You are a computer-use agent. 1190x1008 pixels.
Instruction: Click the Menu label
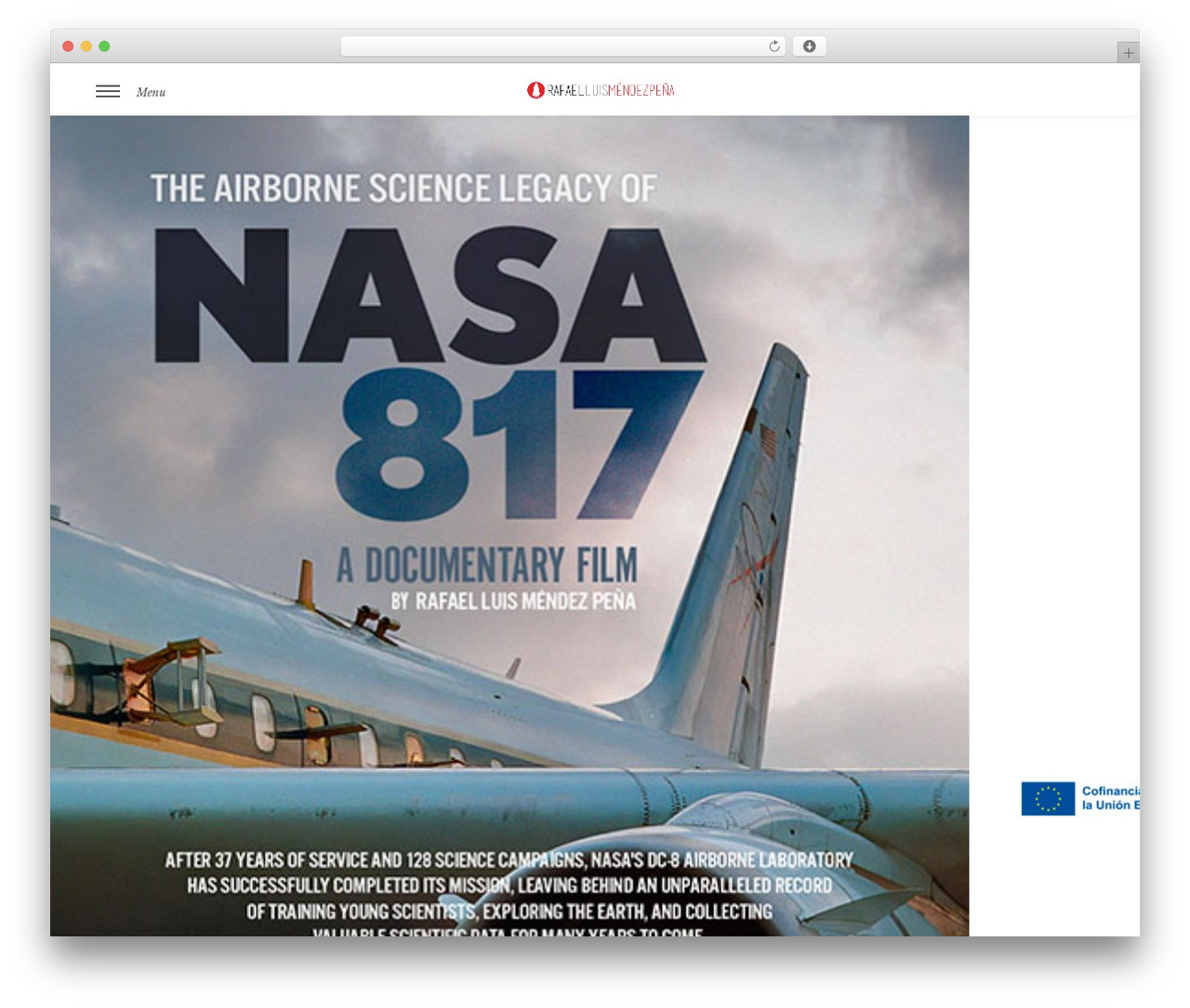151,92
